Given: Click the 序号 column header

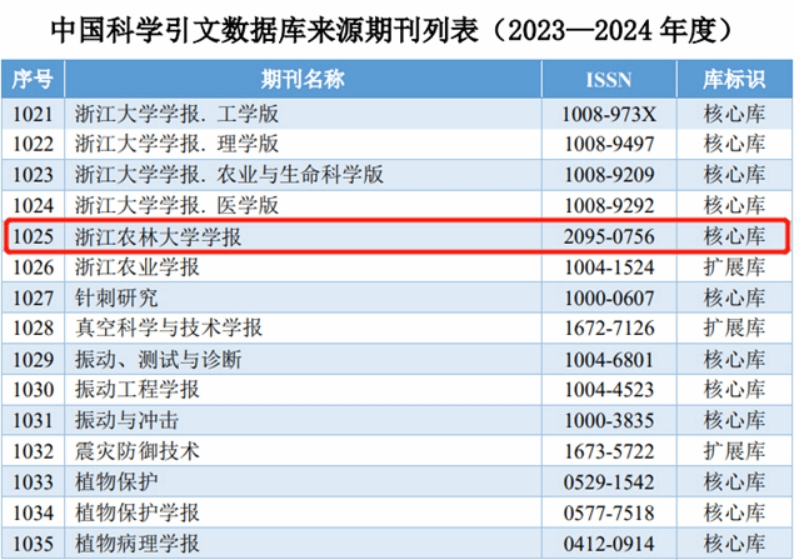Looking at the screenshot, I should 32,79.
